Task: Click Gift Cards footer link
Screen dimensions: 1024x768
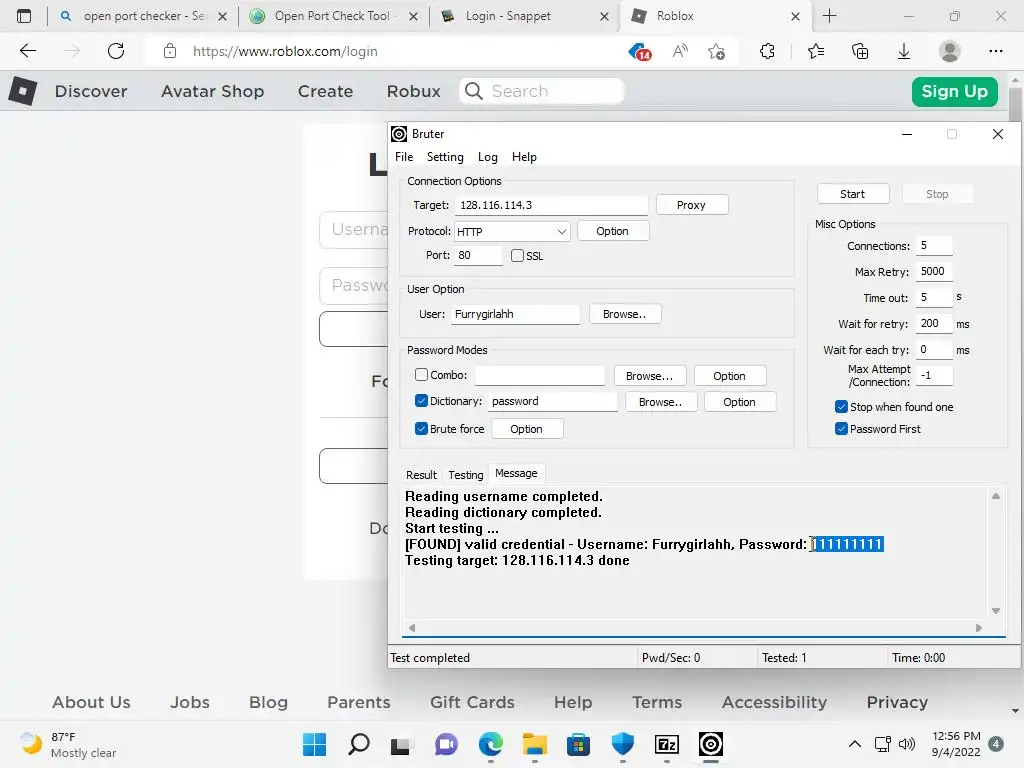Action: pos(472,702)
